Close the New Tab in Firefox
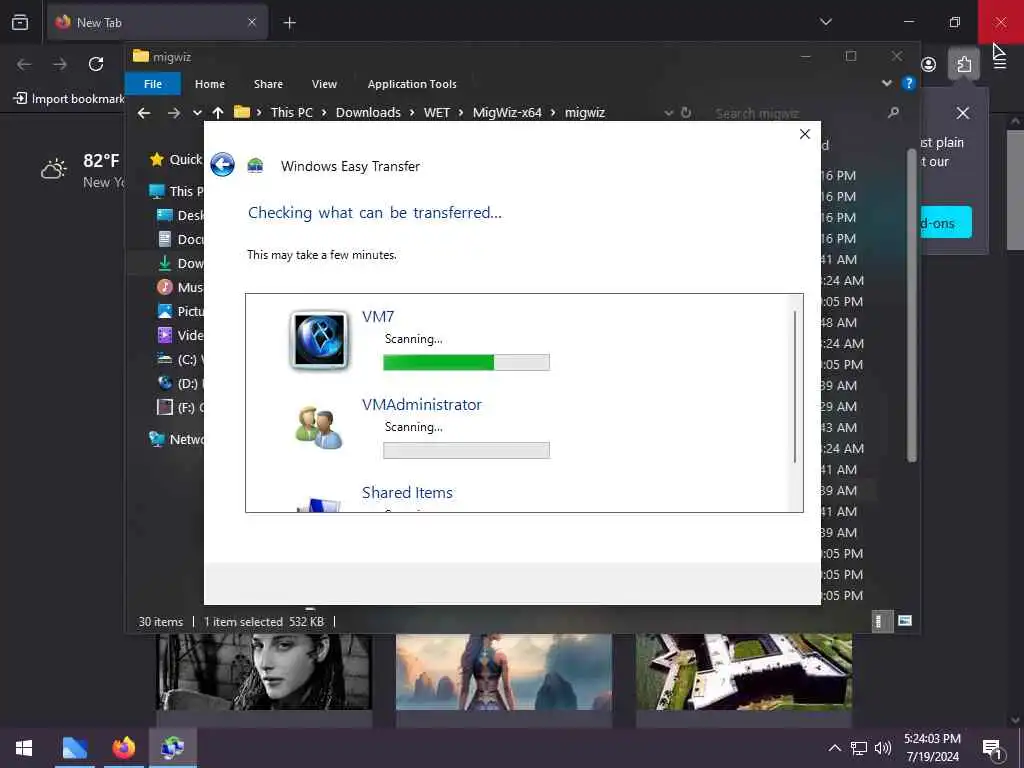This screenshot has height=768, width=1024. point(252,22)
